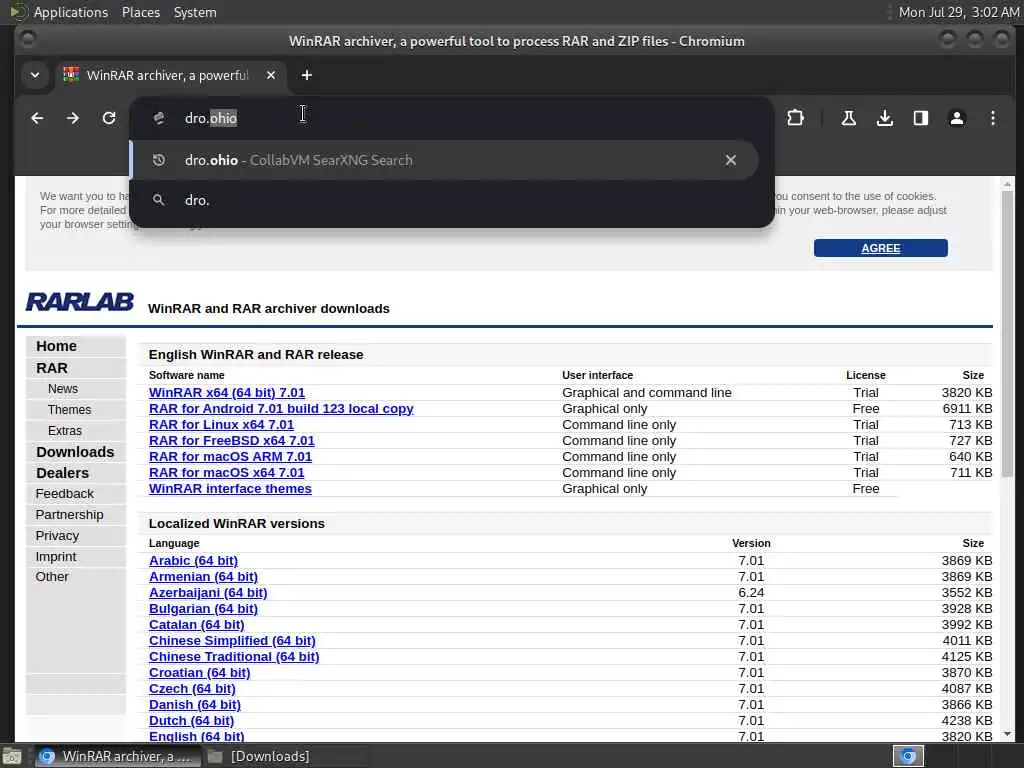Open the Downloads toolbar icon
1024x768 pixels.
(885, 118)
